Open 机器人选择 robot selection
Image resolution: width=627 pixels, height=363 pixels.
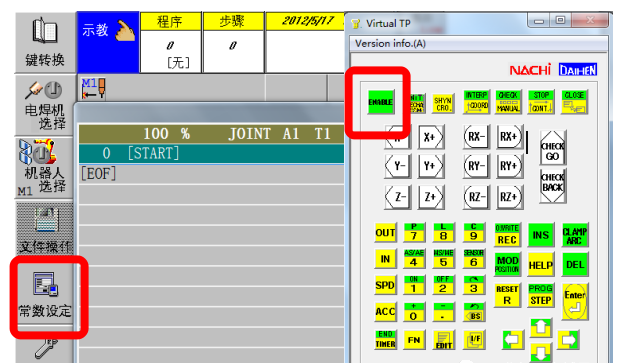[x=45, y=167]
